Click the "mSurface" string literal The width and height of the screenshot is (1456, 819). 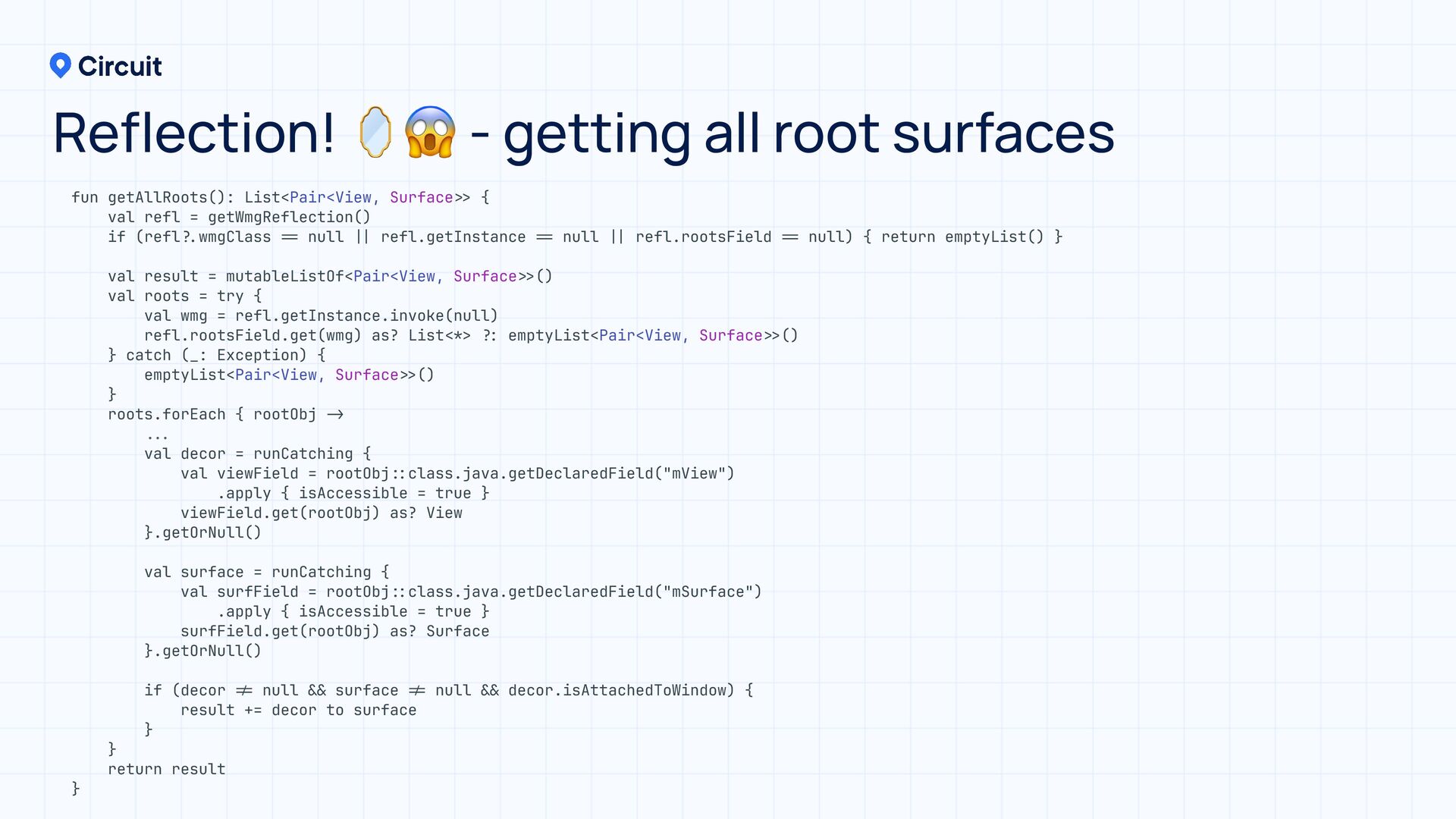708,592
